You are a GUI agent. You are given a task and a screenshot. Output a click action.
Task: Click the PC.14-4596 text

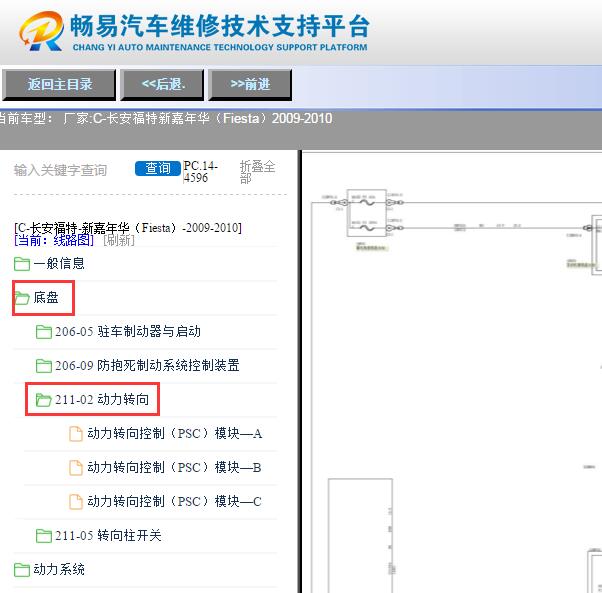point(200,172)
